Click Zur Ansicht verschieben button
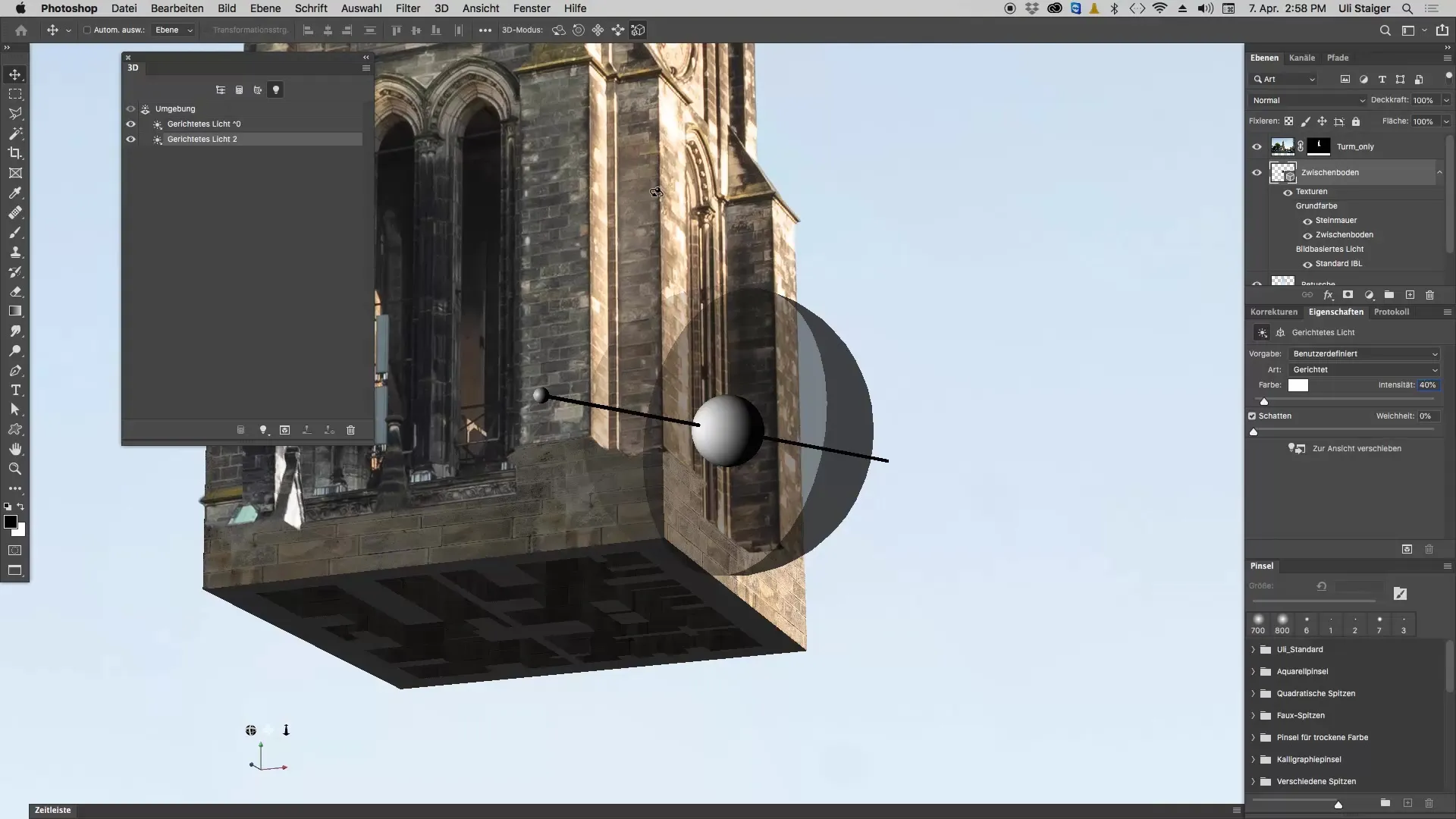Viewport: 1456px width, 819px height. pyautogui.click(x=1345, y=448)
